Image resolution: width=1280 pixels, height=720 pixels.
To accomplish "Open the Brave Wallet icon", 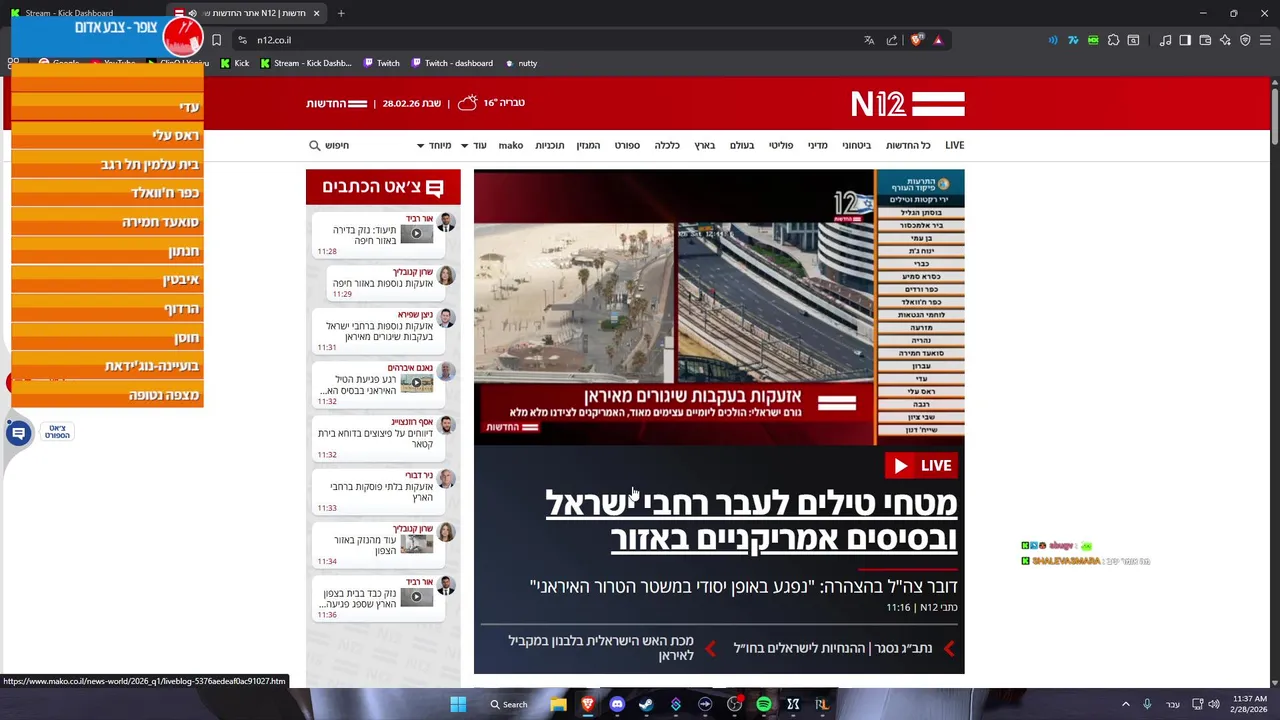I will click(1205, 40).
